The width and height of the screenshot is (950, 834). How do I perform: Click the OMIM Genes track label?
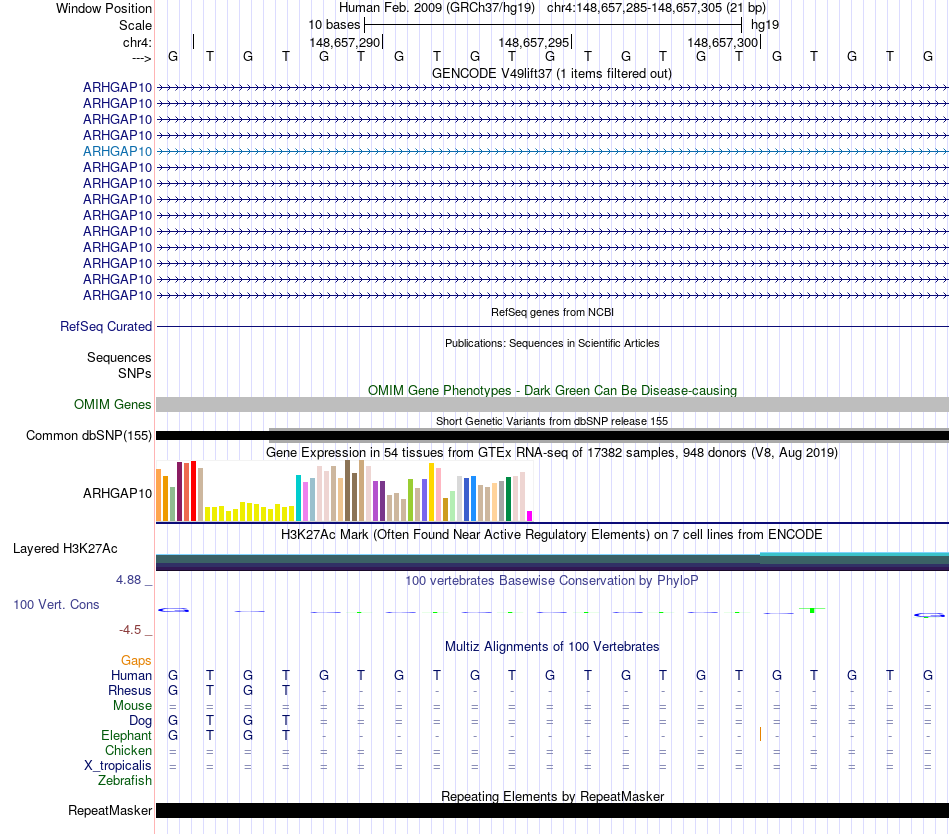[113, 405]
